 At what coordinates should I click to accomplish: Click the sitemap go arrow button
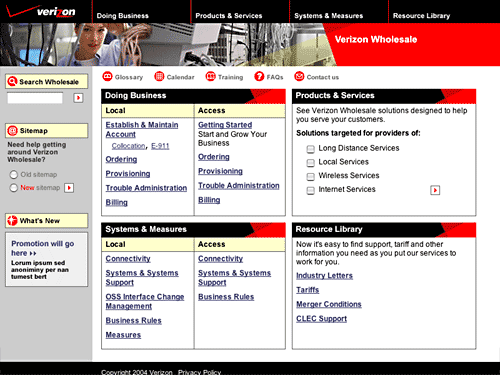click(69, 188)
